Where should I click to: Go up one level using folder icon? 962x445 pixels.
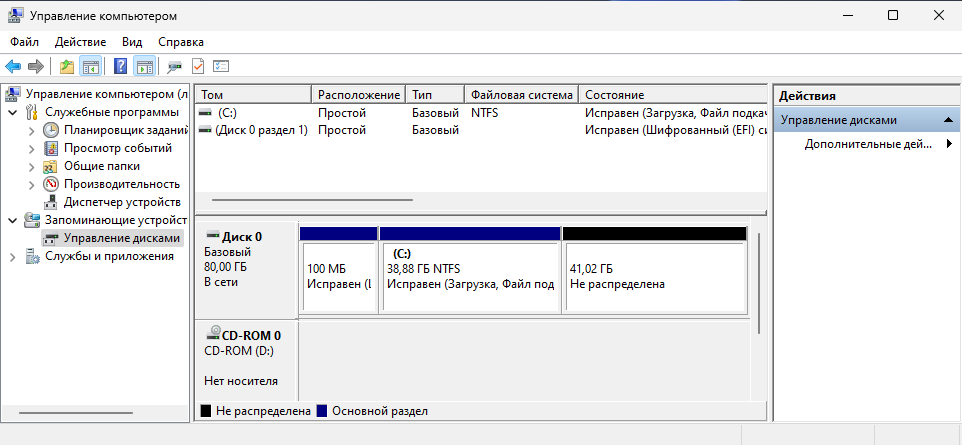[67, 66]
